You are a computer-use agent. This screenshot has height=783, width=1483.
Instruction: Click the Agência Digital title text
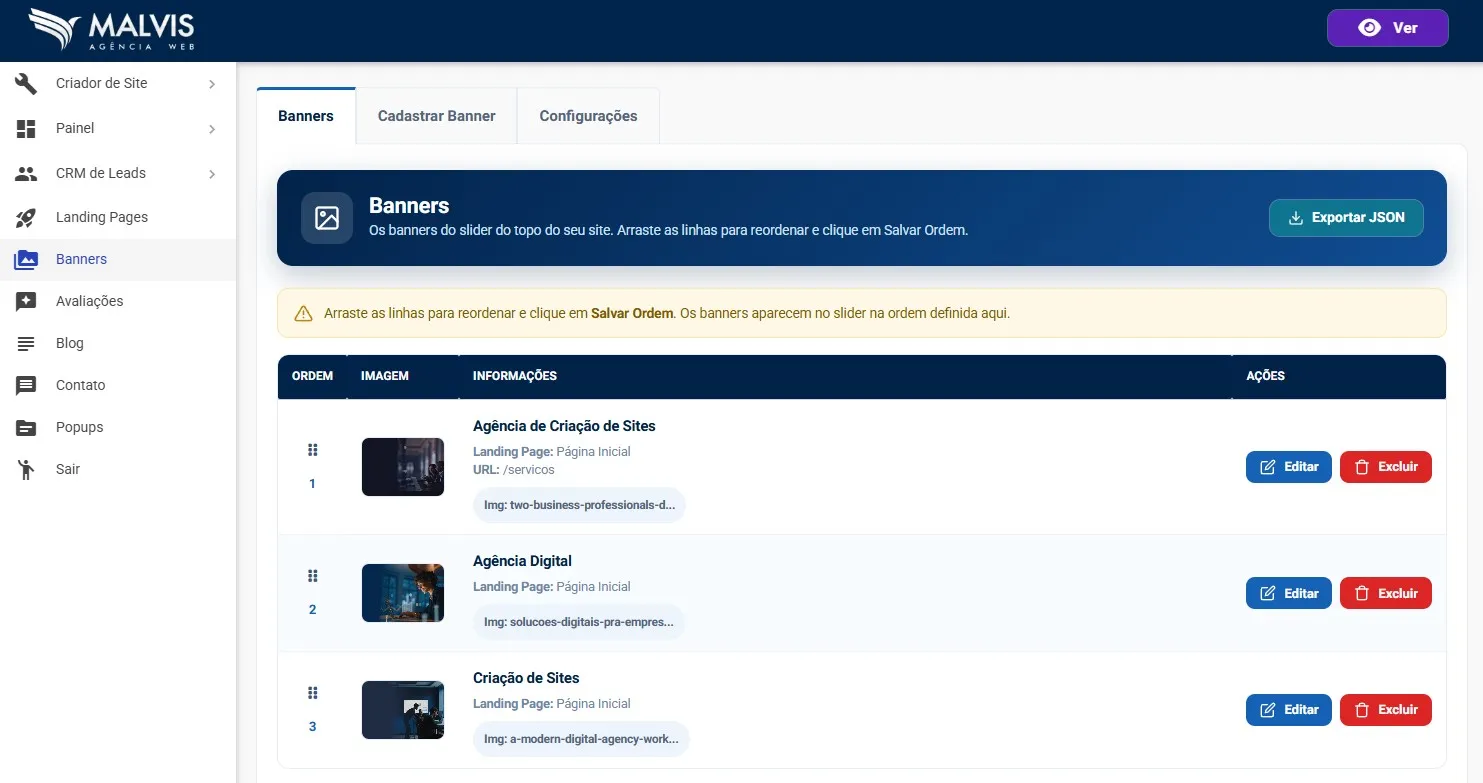(x=522, y=561)
